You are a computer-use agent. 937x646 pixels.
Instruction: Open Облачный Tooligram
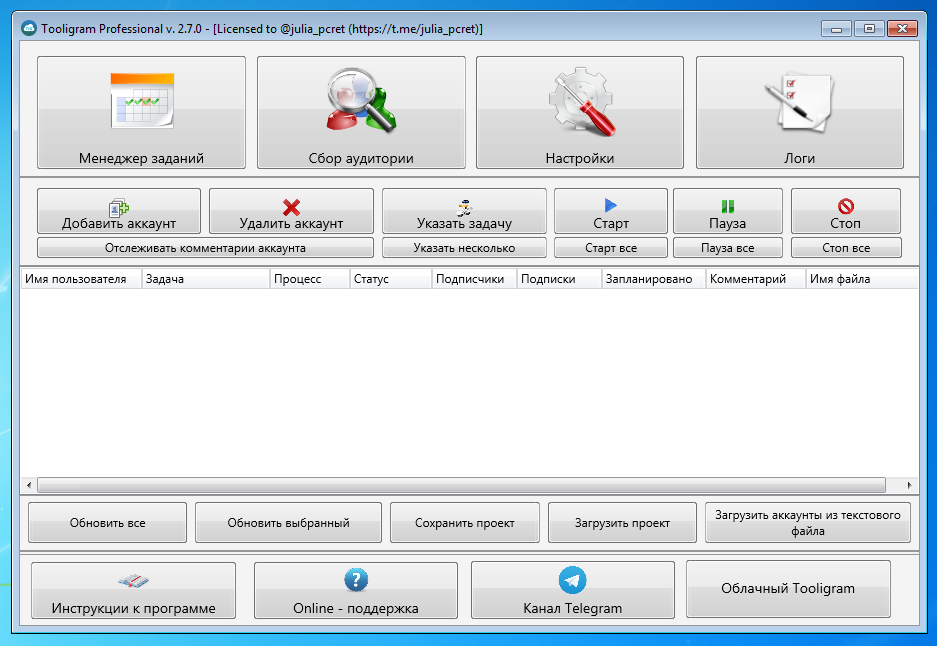[788, 589]
